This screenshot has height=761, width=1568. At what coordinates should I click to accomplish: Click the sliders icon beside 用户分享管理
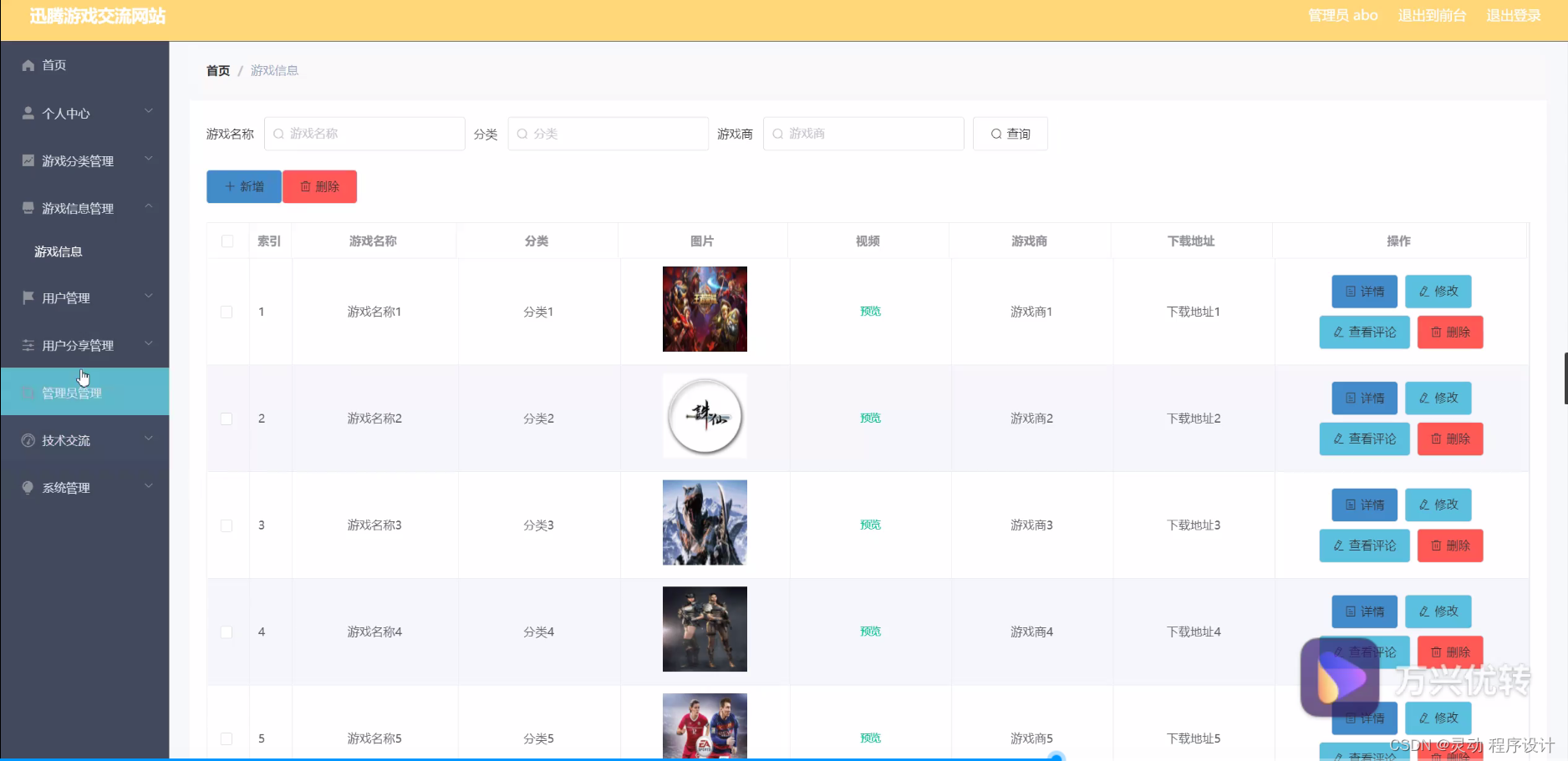(x=28, y=344)
